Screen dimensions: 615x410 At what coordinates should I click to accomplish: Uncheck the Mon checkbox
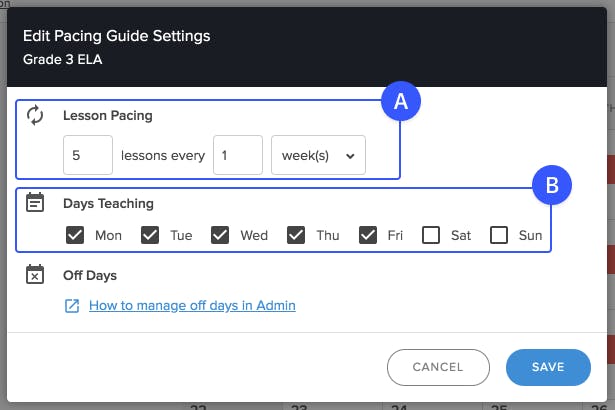(x=75, y=235)
